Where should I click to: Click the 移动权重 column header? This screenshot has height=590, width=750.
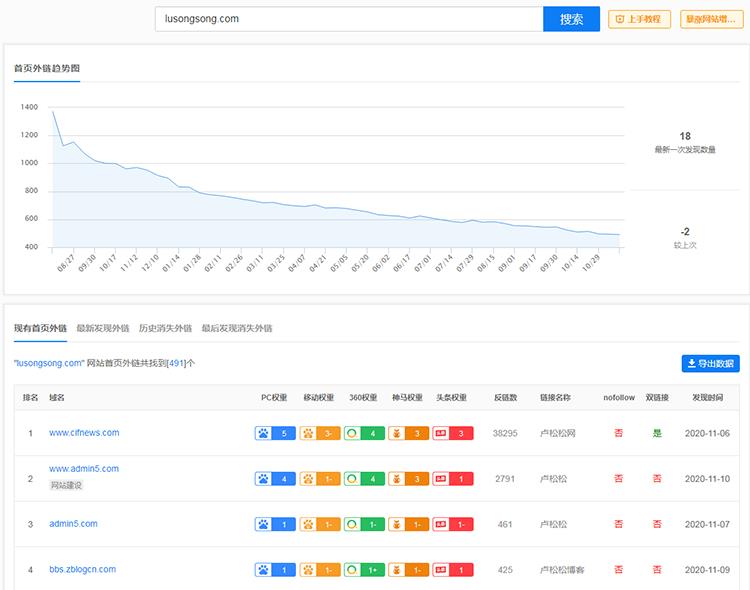pyautogui.click(x=319, y=398)
